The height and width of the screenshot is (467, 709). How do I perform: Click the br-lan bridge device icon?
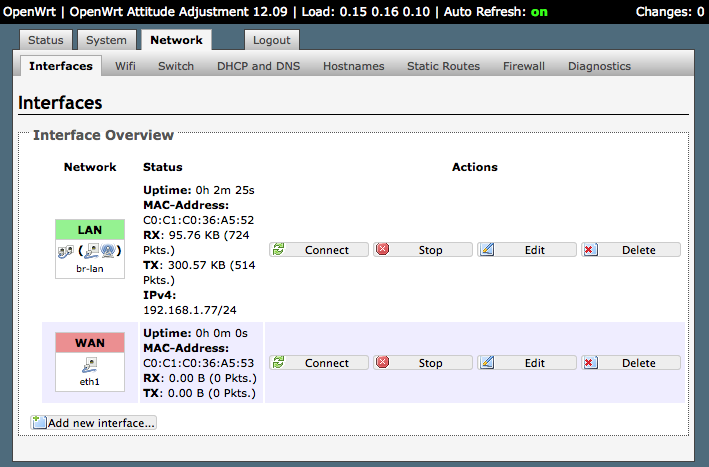click(66, 251)
